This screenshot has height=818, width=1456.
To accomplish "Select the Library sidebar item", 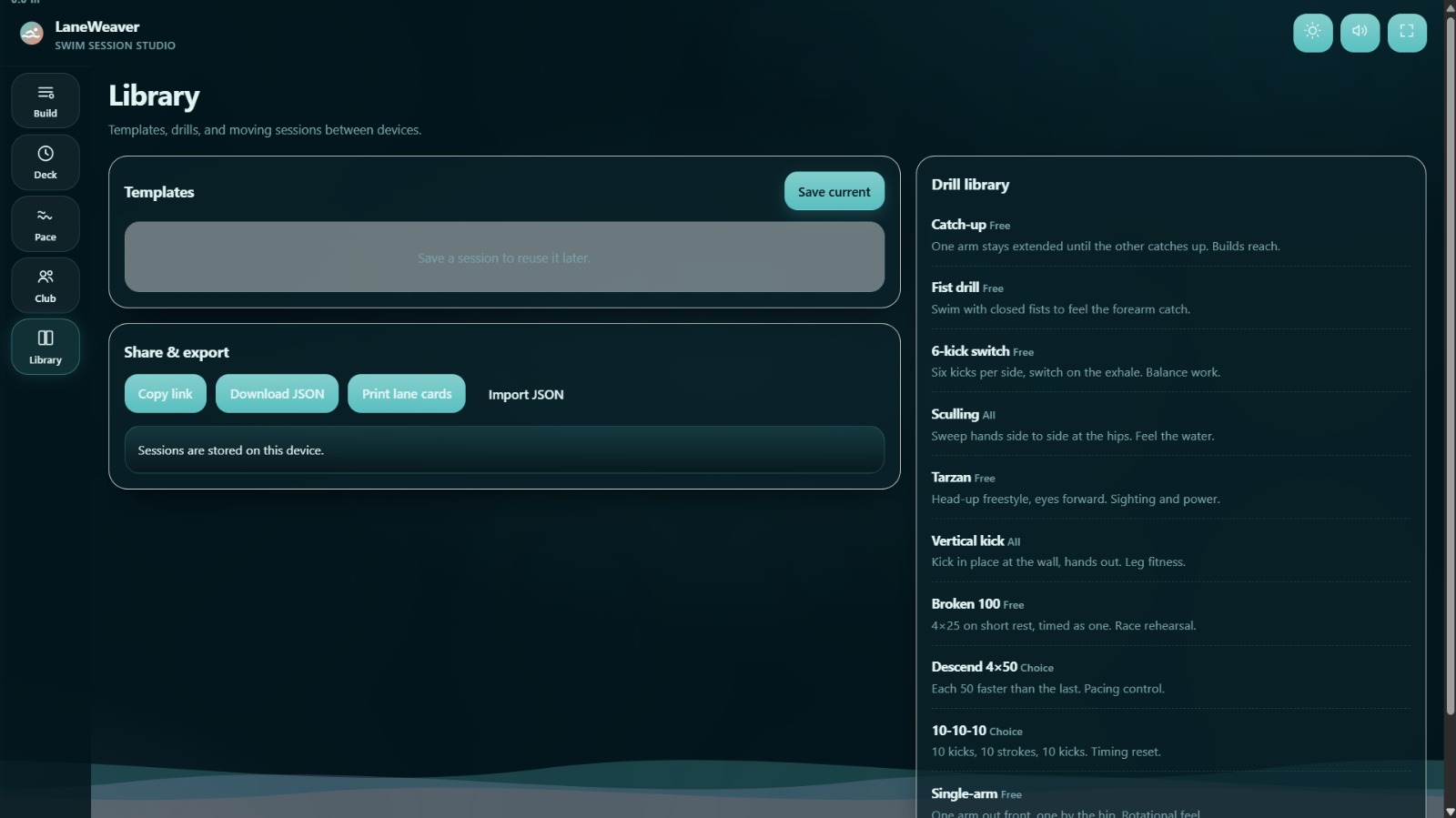I will 45,347.
